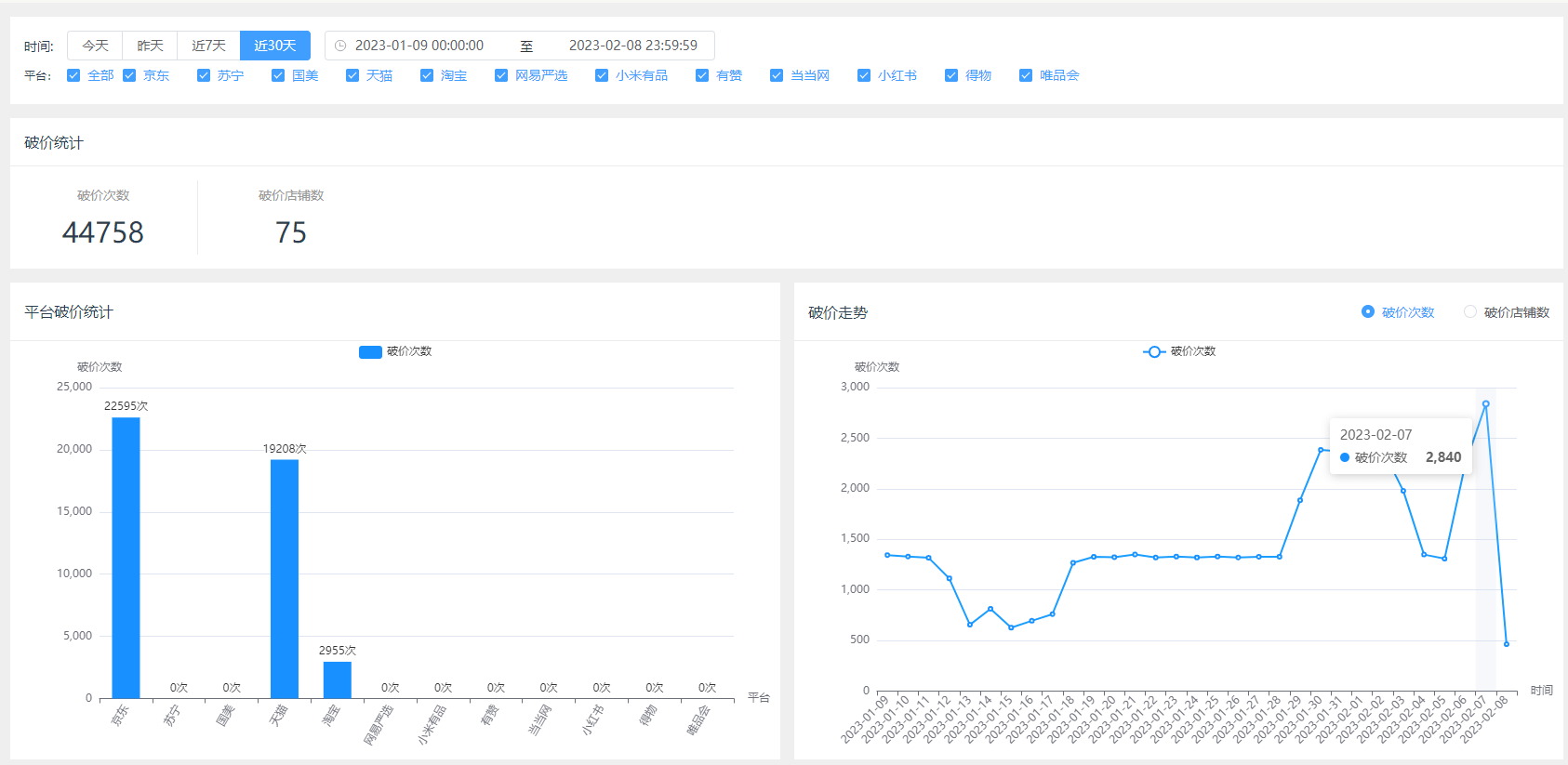Uncheck the 唯品会 platform checkbox
This screenshot has width=1568, height=765.
1026,75
